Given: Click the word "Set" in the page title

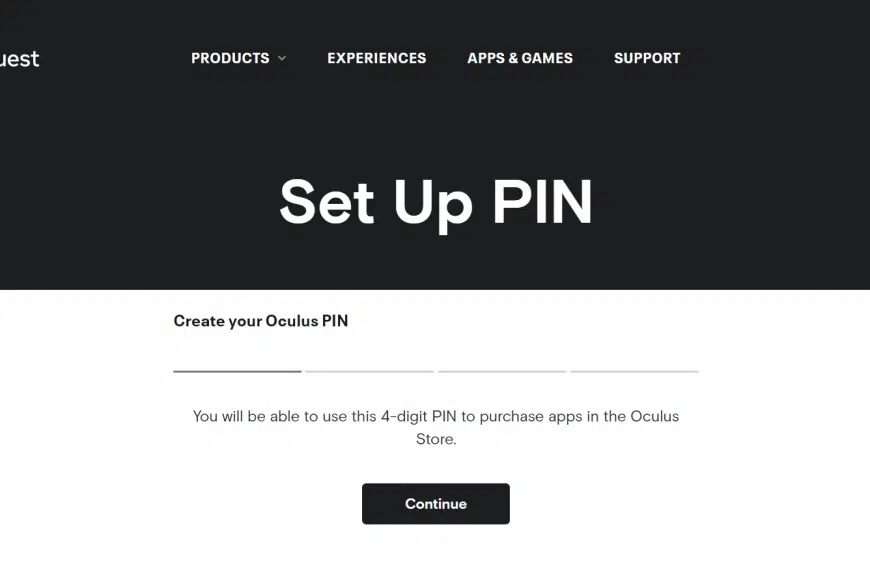Looking at the screenshot, I should [327, 202].
